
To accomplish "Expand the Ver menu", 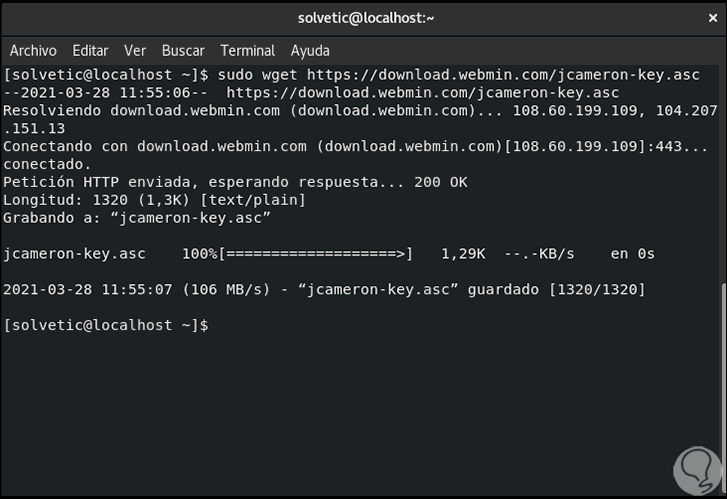I will click(135, 50).
